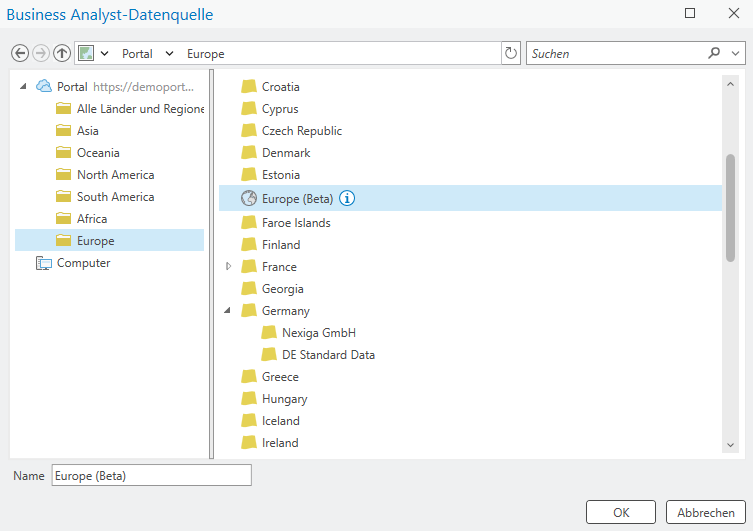Click the Name text field
Viewport: 753px width, 531px height.
[152, 475]
